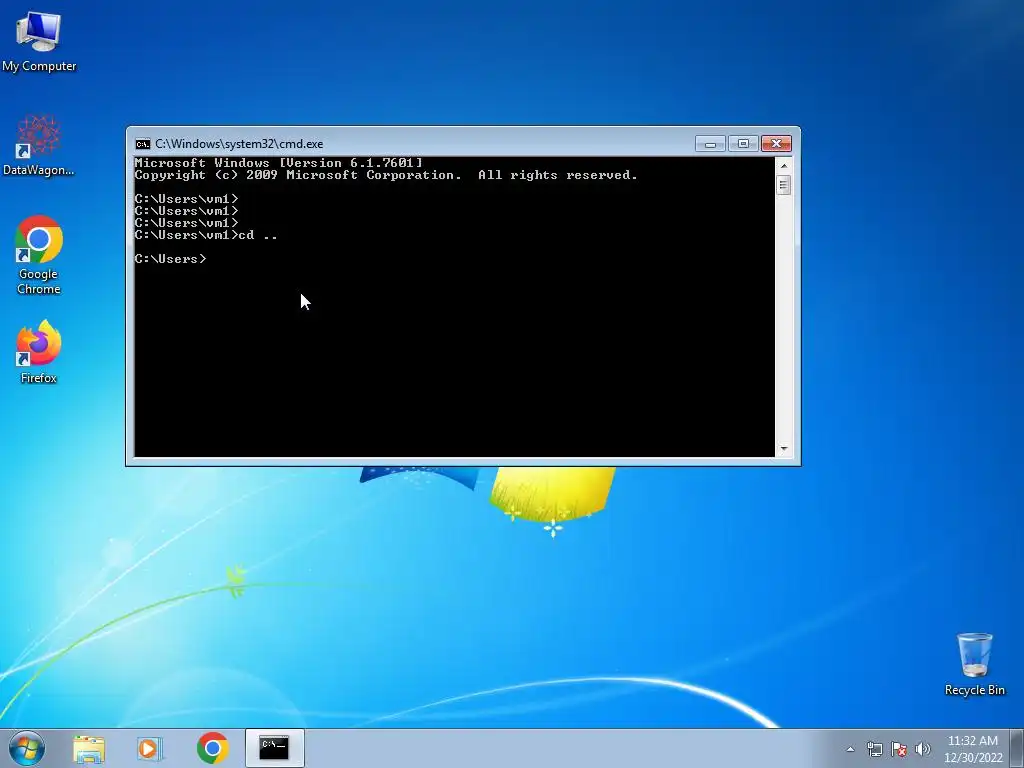Screen dimensions: 1024x768
Task: Minimize the cmd.exe window
Action: pos(710,144)
